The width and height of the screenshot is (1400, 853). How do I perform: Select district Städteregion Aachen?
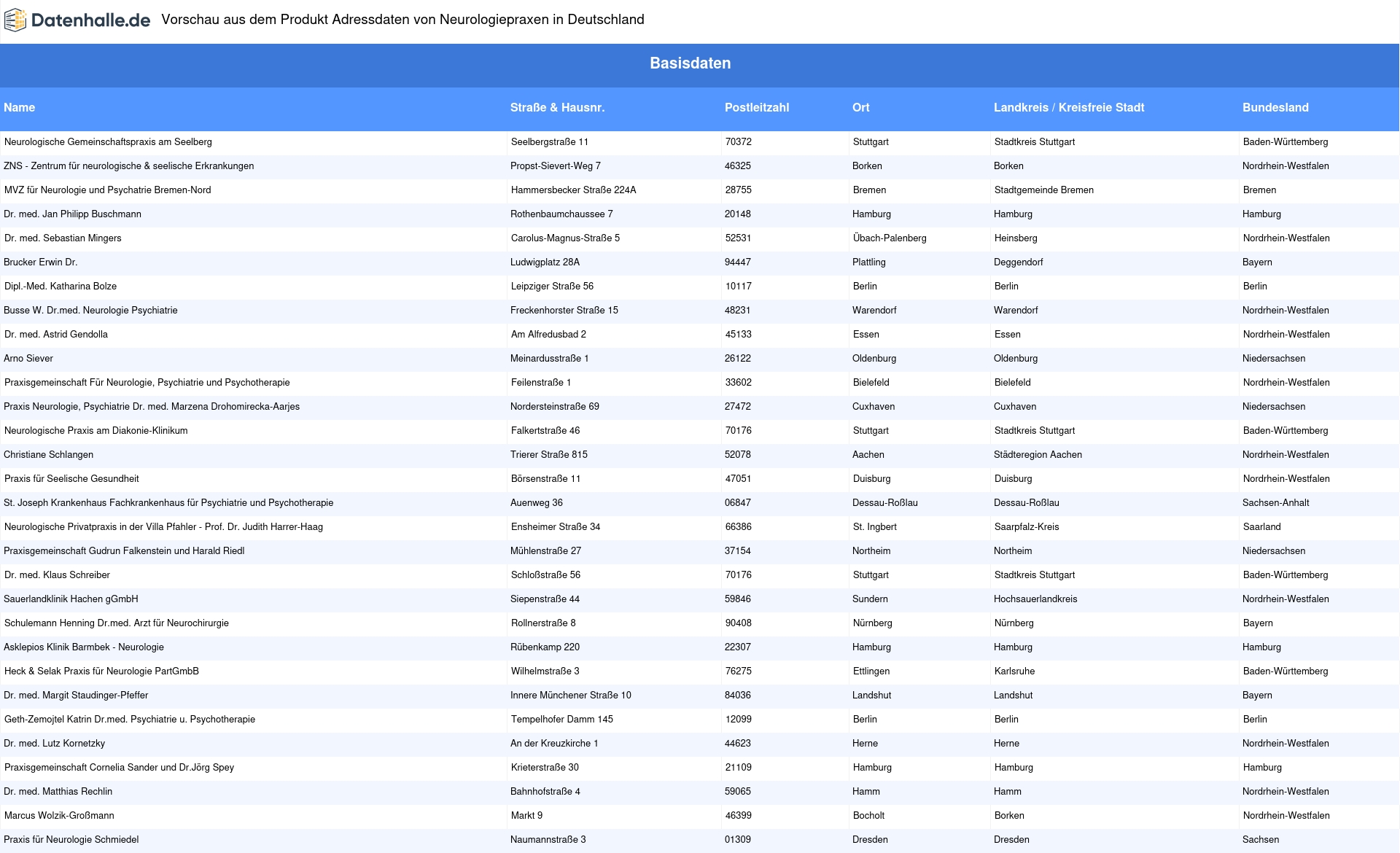click(1038, 455)
